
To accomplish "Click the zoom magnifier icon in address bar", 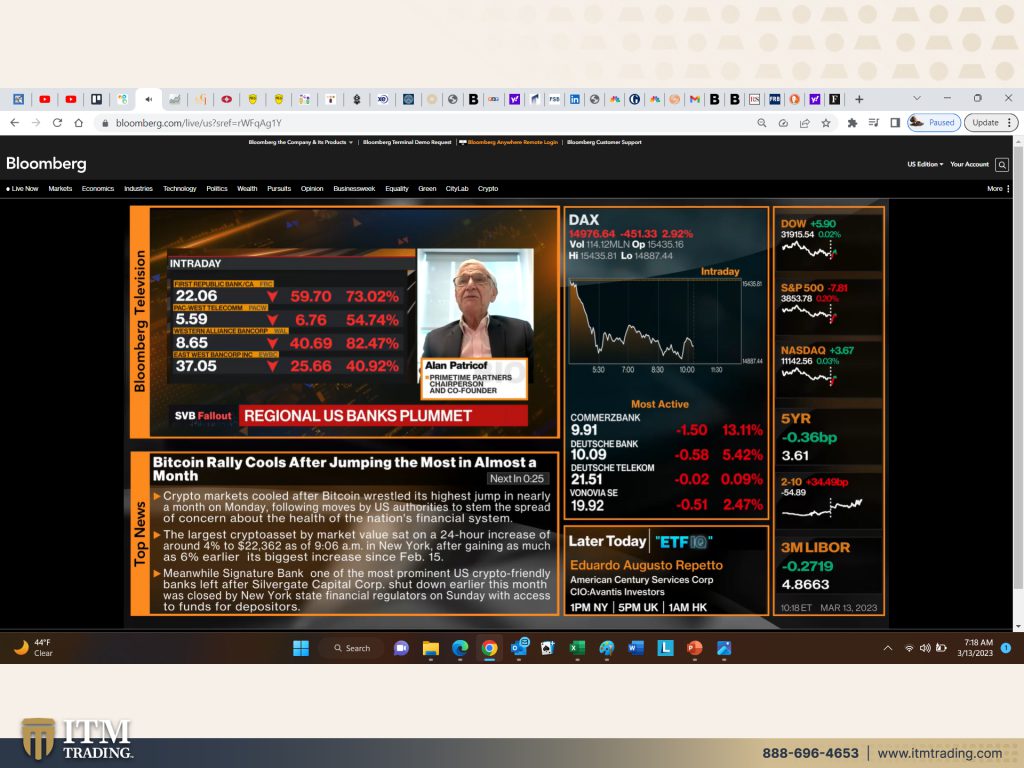I will [761, 123].
